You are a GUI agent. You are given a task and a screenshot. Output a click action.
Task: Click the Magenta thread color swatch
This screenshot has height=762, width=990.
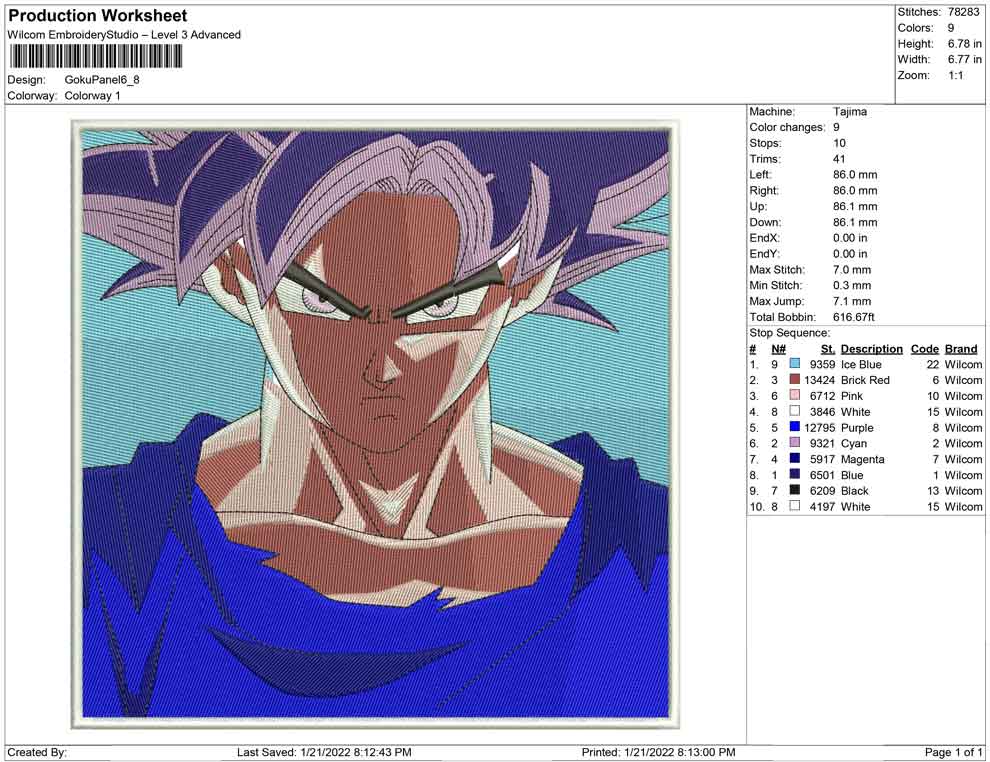click(794, 458)
